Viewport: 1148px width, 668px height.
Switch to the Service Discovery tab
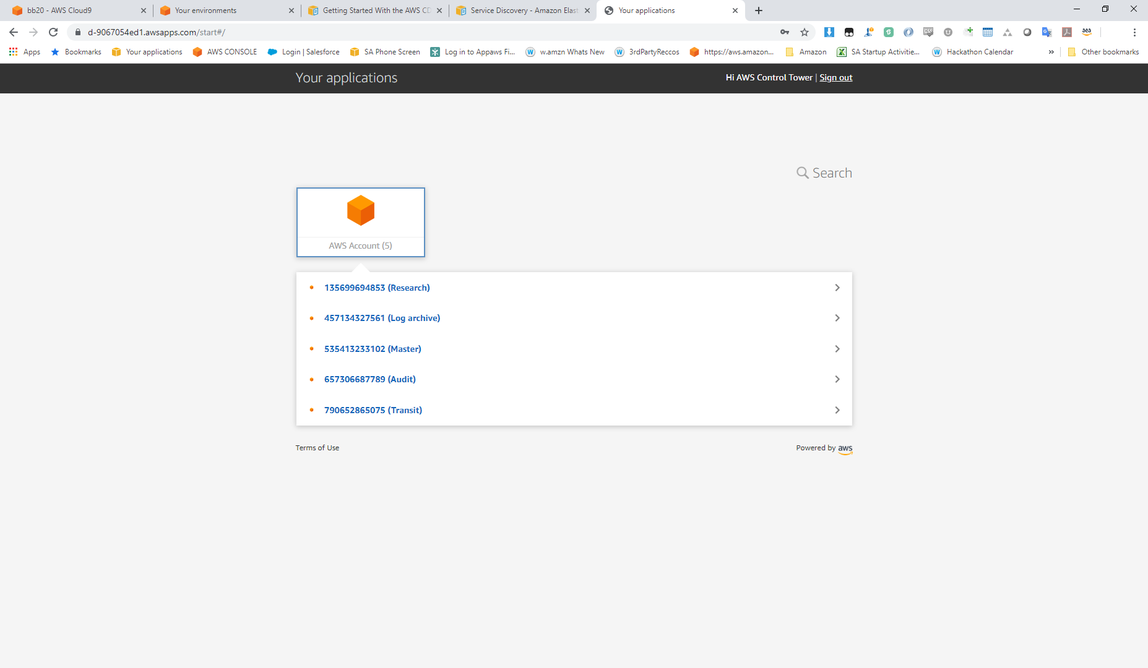coord(523,10)
